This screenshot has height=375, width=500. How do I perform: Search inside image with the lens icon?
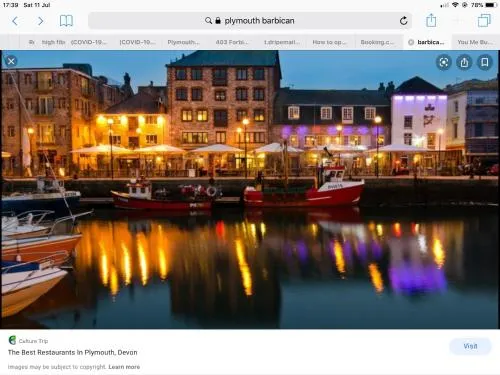coord(444,62)
